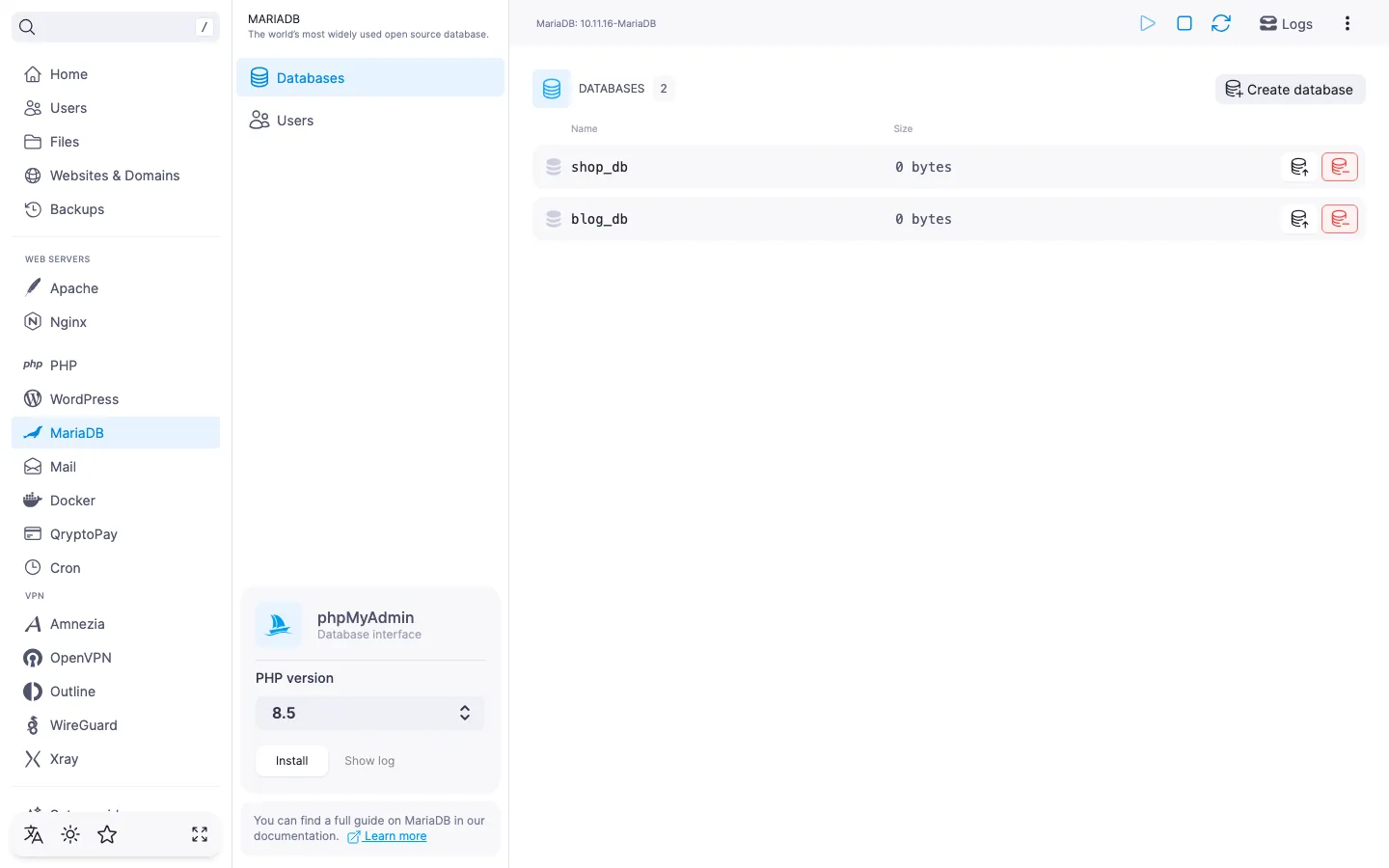Export the blog_db database icon
This screenshot has height=868, width=1389.
[x=1299, y=219]
